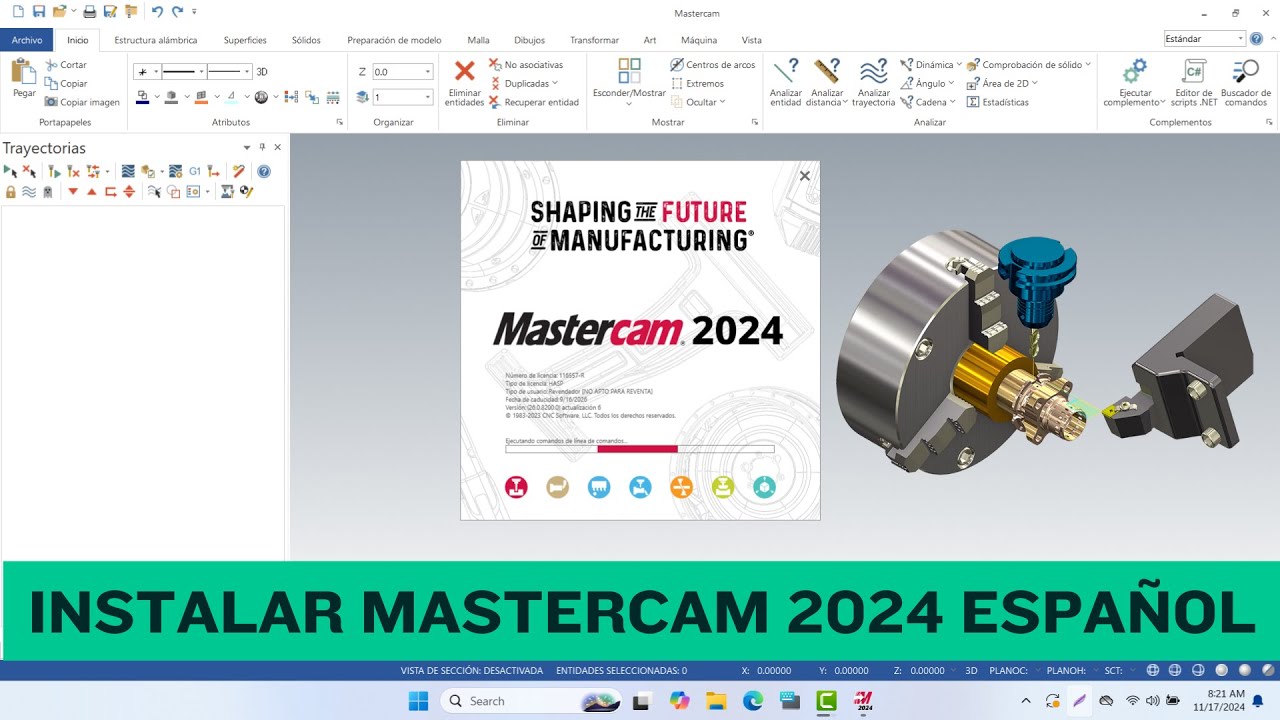Toggle Centros de arcos display
Image resolution: width=1280 pixels, height=720 pixels.
[x=713, y=64]
